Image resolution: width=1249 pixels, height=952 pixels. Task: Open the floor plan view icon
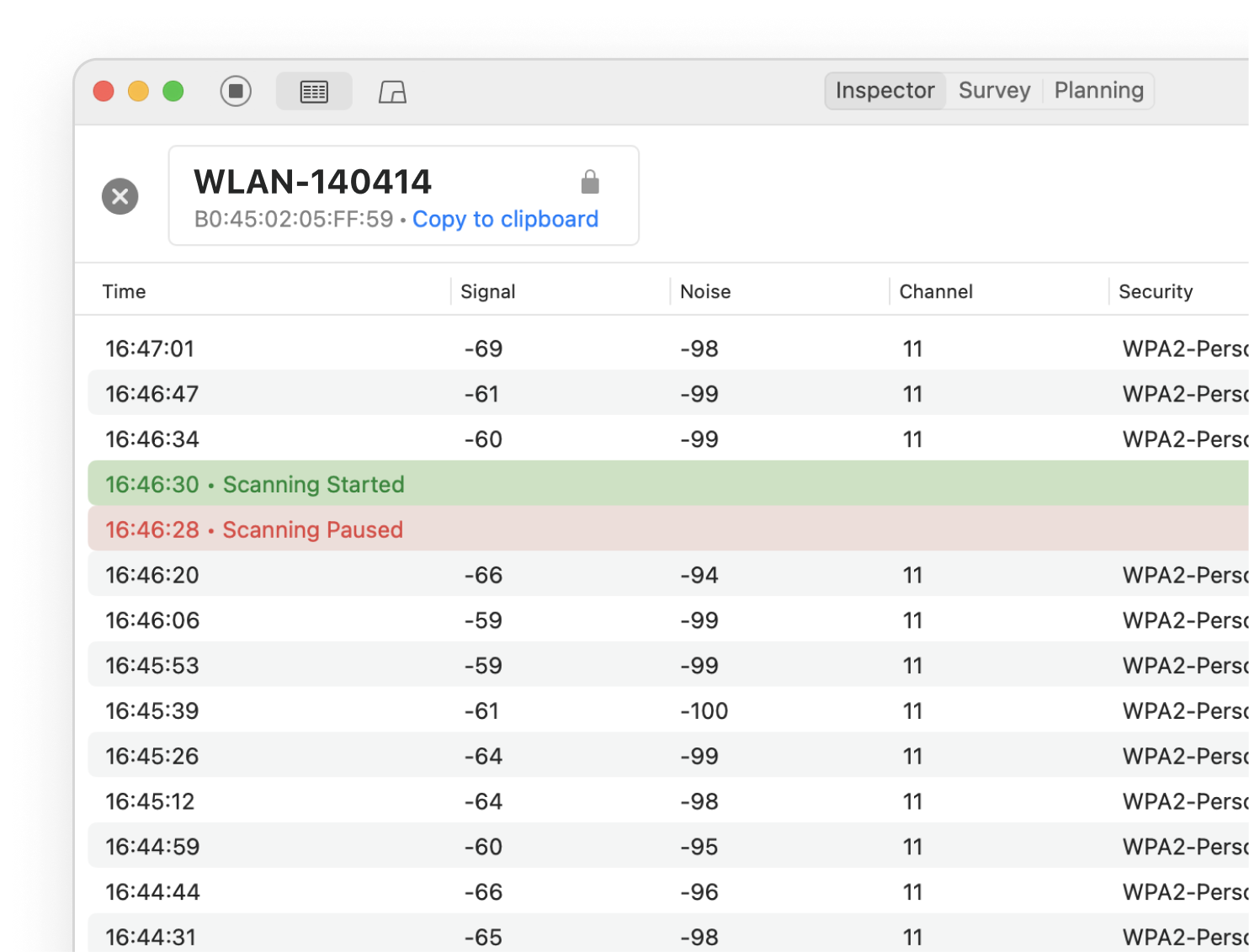click(392, 92)
